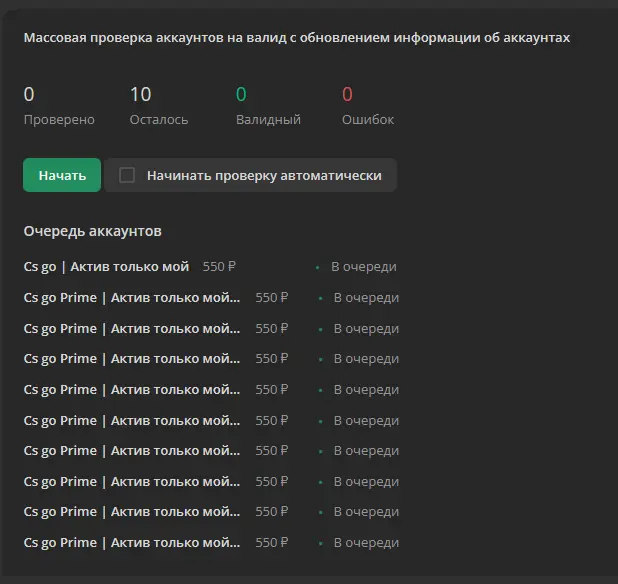Click the 550 ₽ price of the last account
Image resolution: width=618 pixels, height=584 pixels.
(272, 543)
